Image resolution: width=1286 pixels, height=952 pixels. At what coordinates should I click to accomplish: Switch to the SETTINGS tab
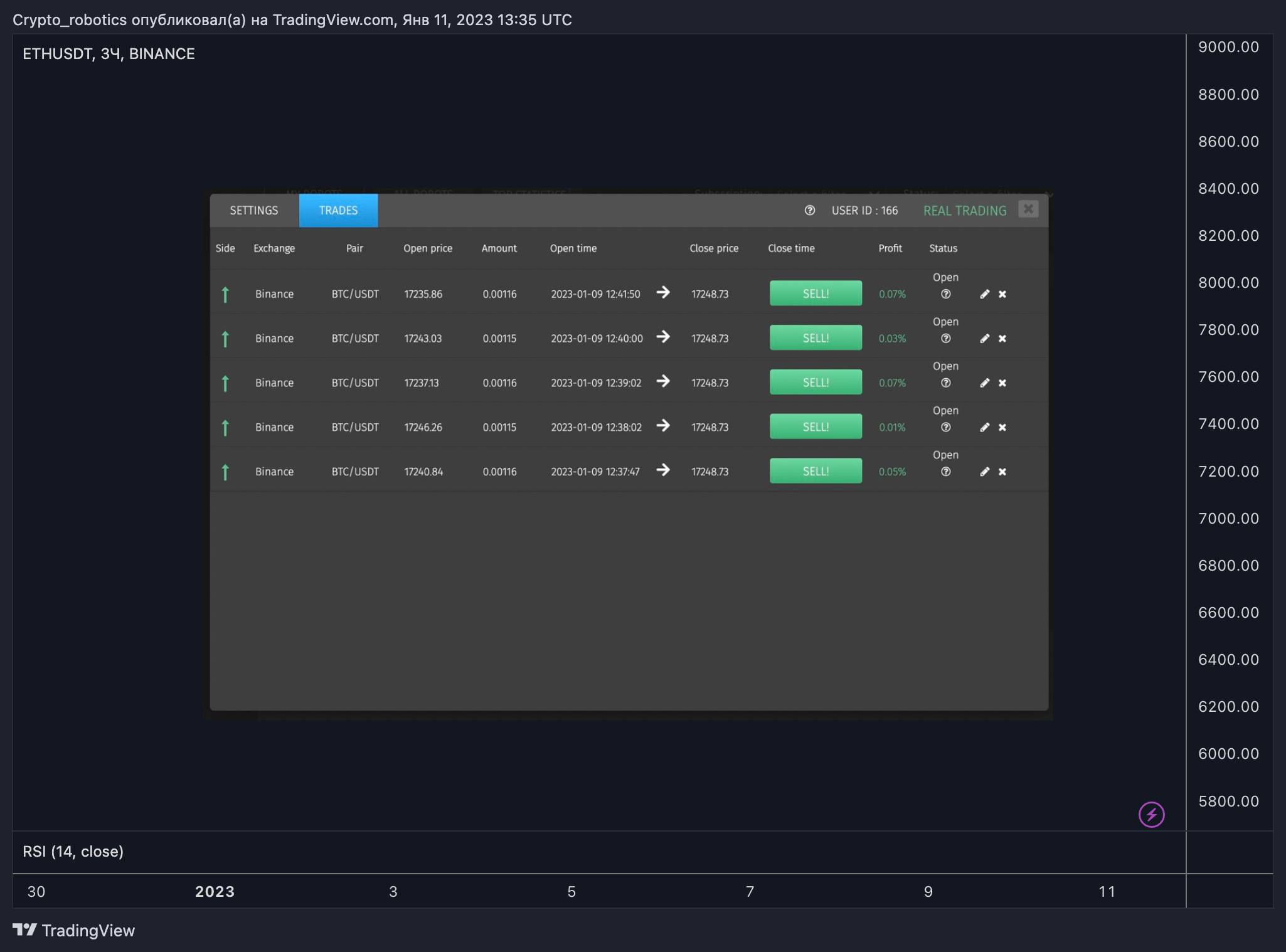253,211
